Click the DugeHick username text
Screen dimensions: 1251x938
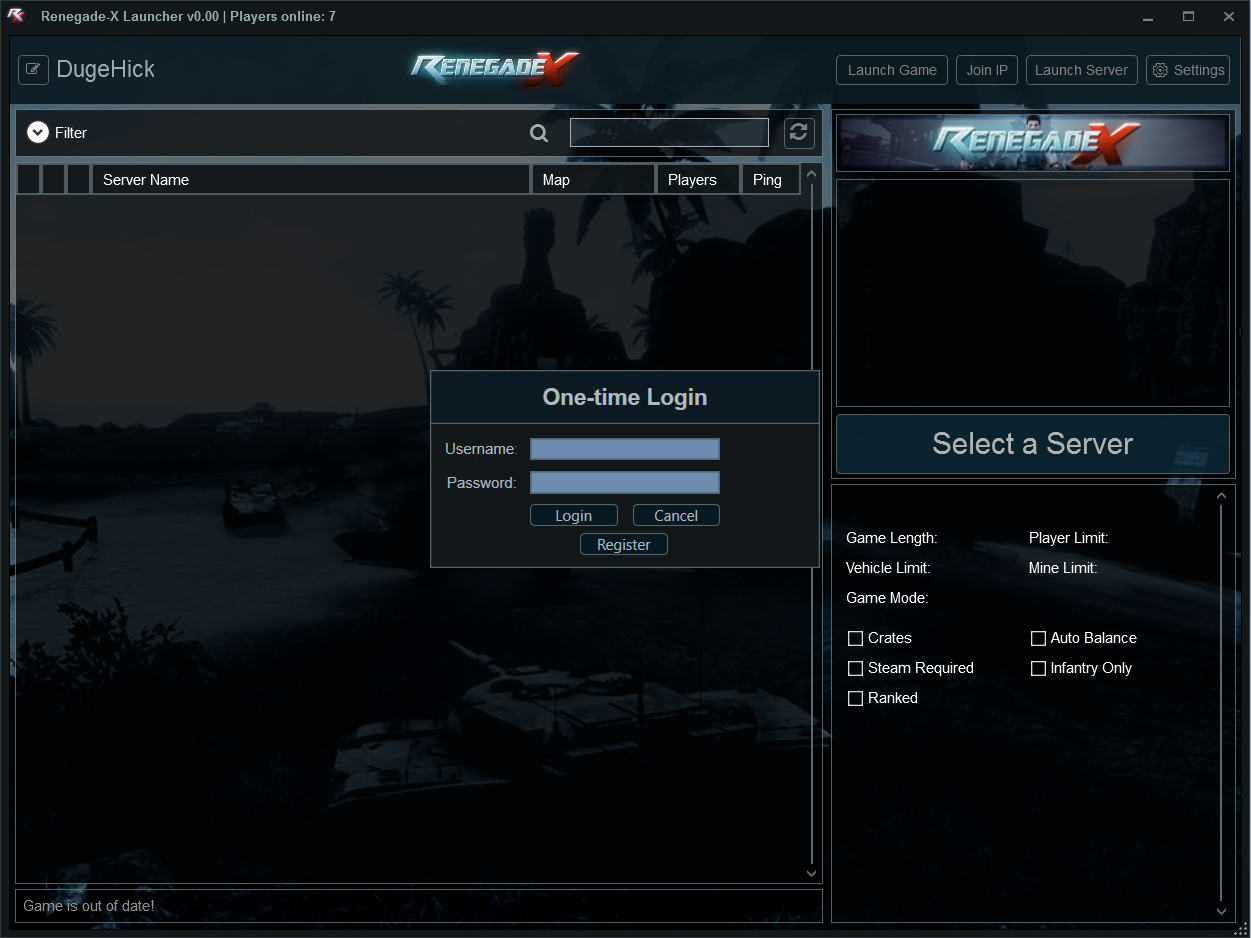pos(106,70)
